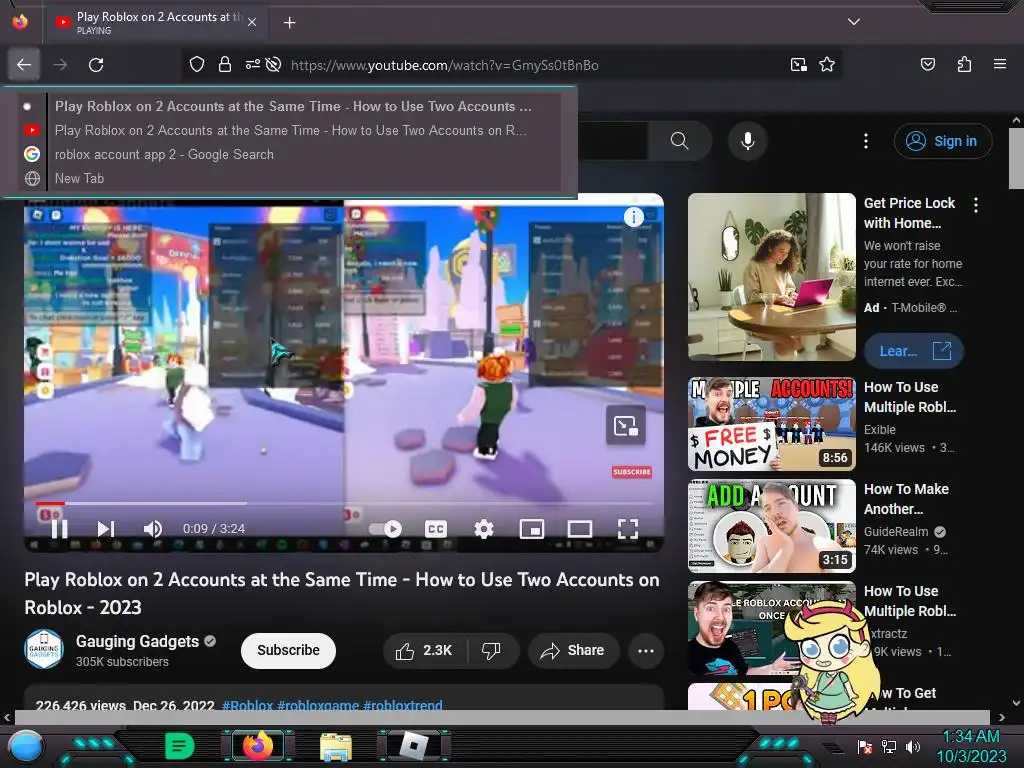Click the picture-in-picture icon in the address bar
The height and width of the screenshot is (768, 1024).
(x=798, y=64)
